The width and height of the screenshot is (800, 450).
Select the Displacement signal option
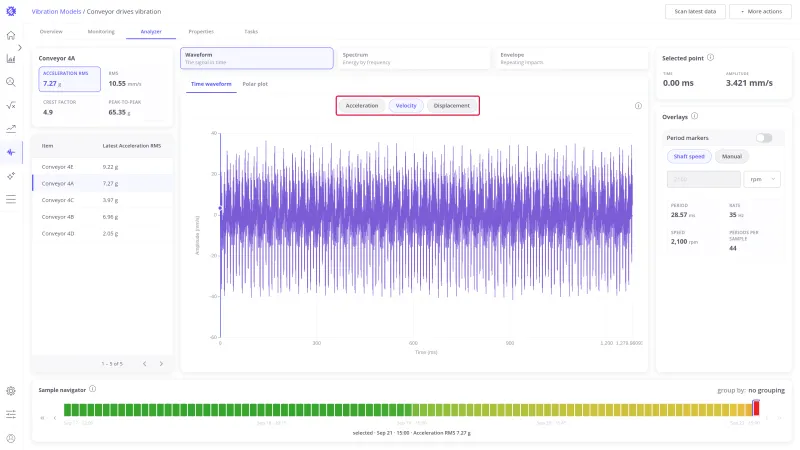pos(452,106)
